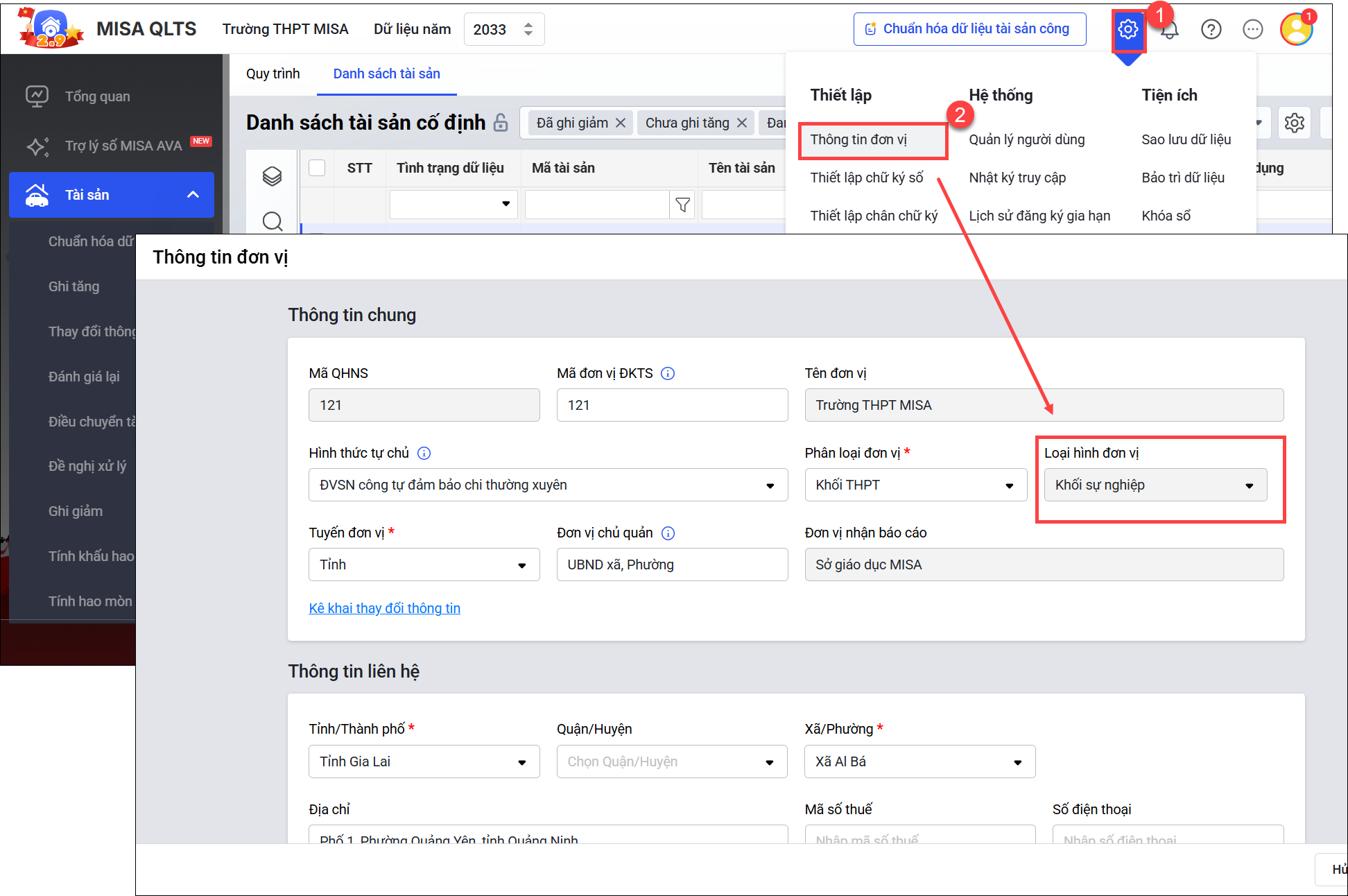Open the Tỉnh/Thành phố dropdown

[424, 762]
